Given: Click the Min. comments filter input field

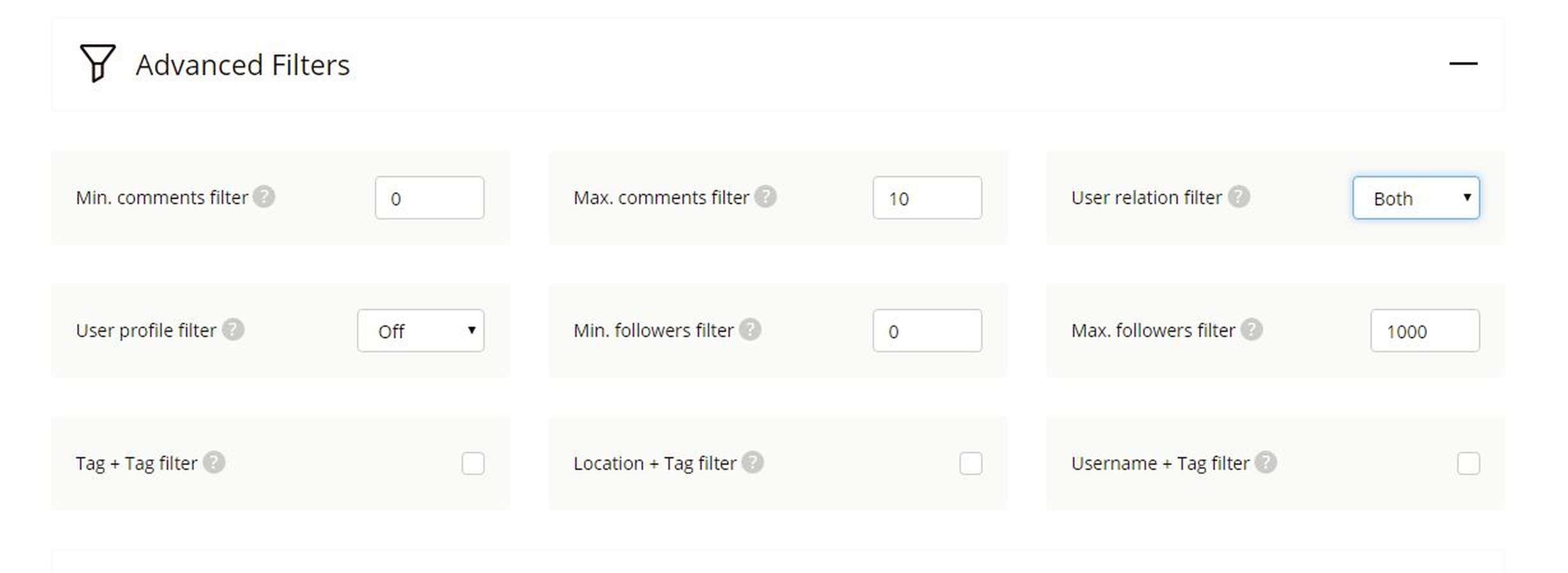Looking at the screenshot, I should pyautogui.click(x=429, y=198).
